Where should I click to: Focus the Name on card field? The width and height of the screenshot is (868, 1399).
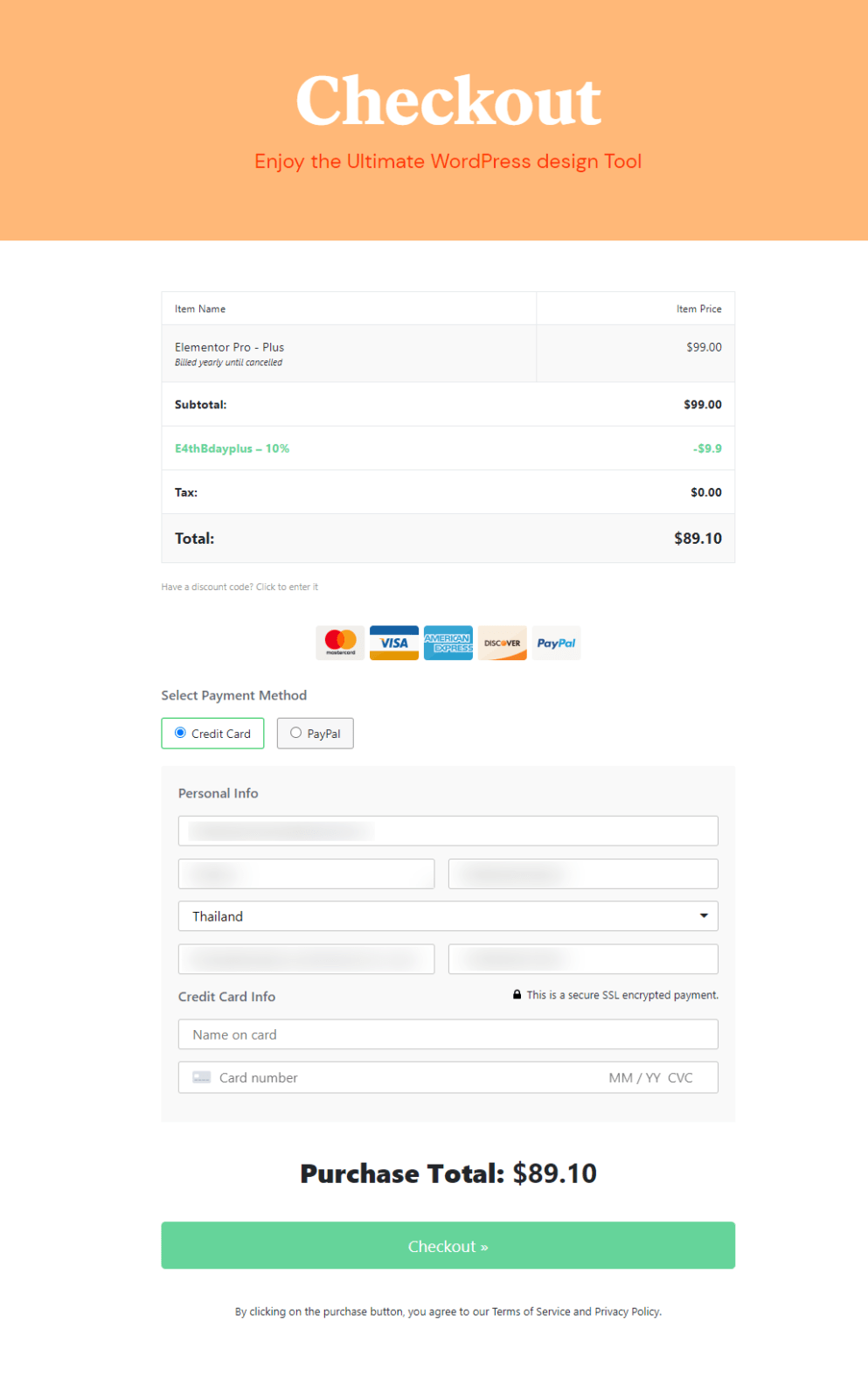448,1034
